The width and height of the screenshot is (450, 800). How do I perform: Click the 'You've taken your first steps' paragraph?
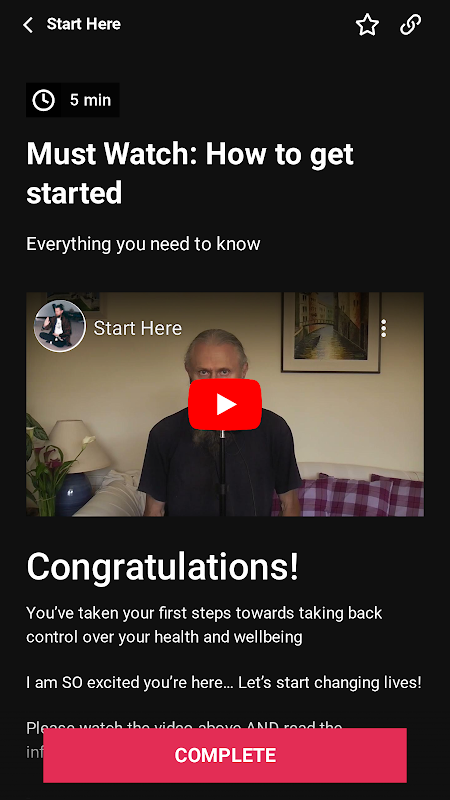(x=204, y=624)
